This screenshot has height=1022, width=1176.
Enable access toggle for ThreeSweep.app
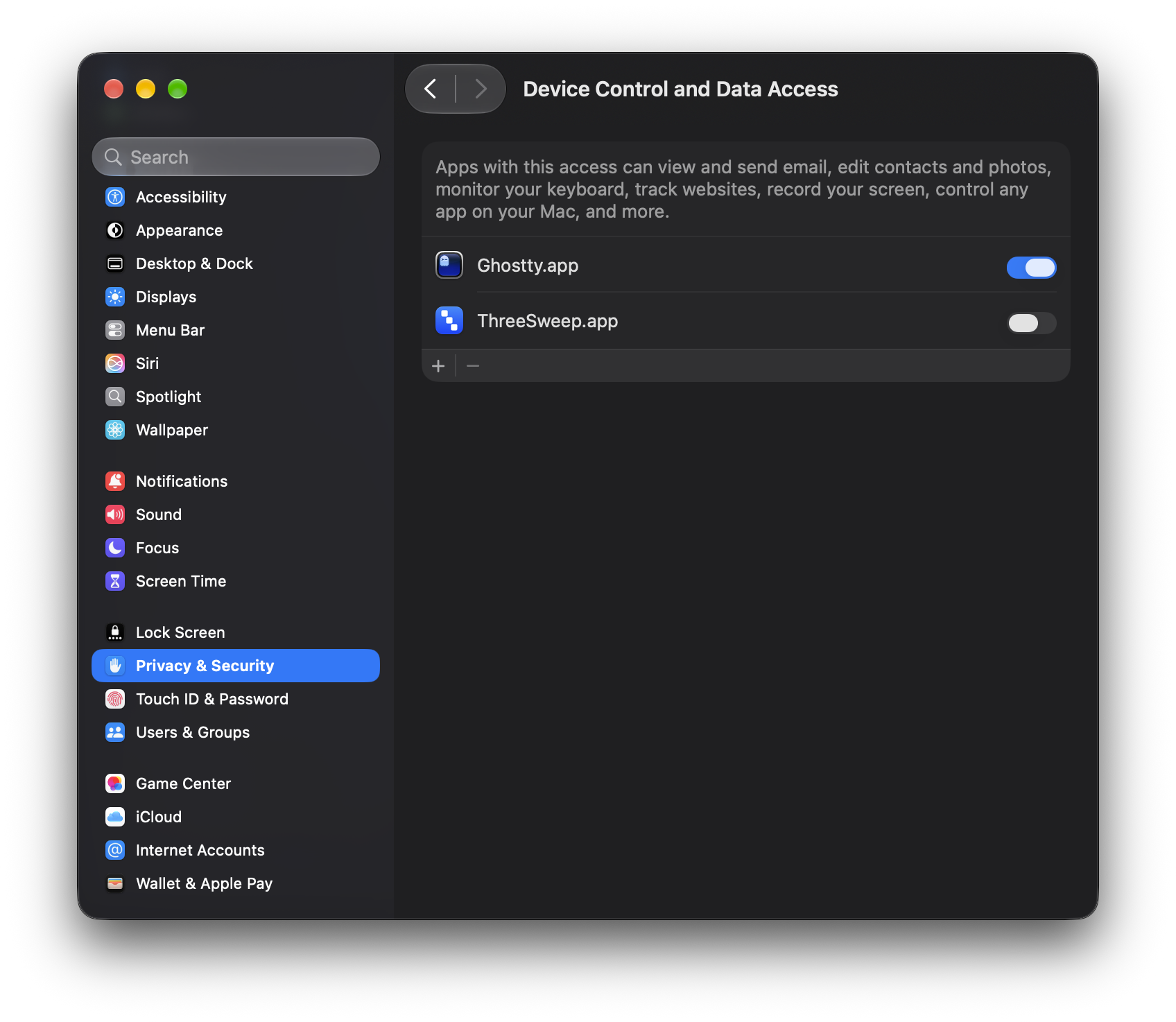pyautogui.click(x=1031, y=322)
